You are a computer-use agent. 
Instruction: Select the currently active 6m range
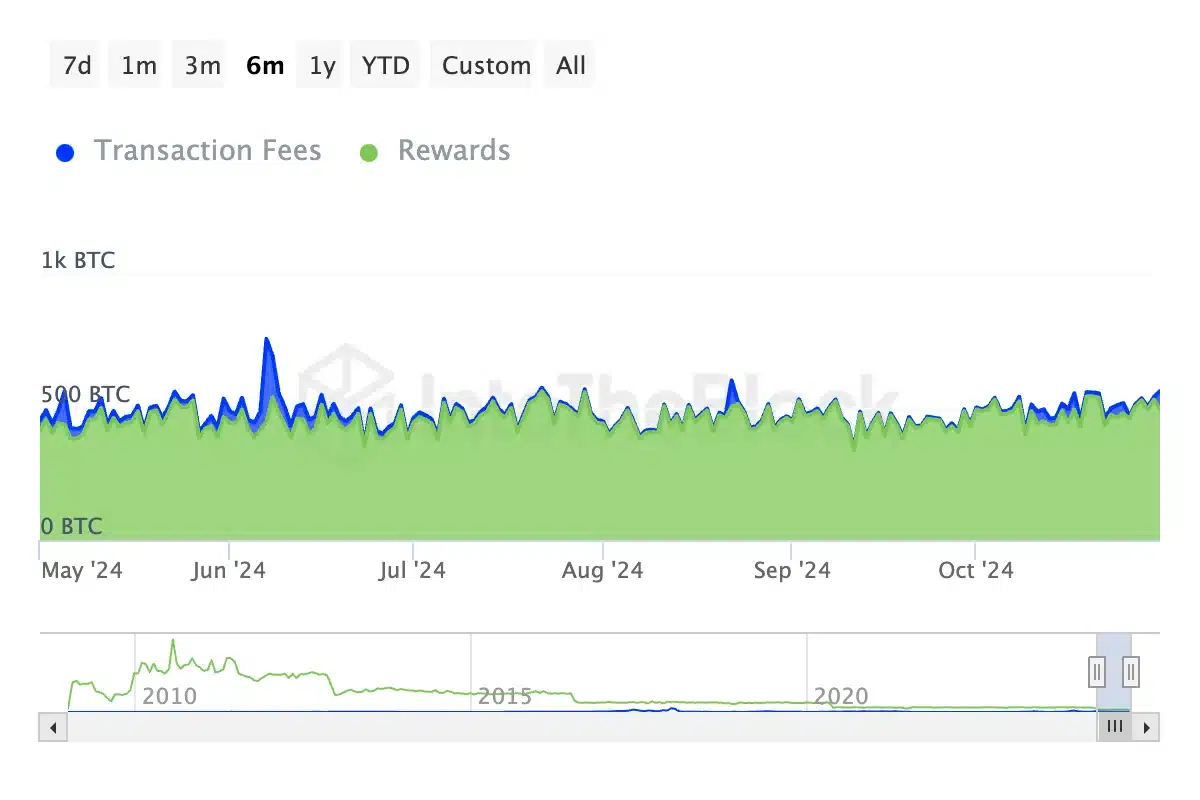264,64
